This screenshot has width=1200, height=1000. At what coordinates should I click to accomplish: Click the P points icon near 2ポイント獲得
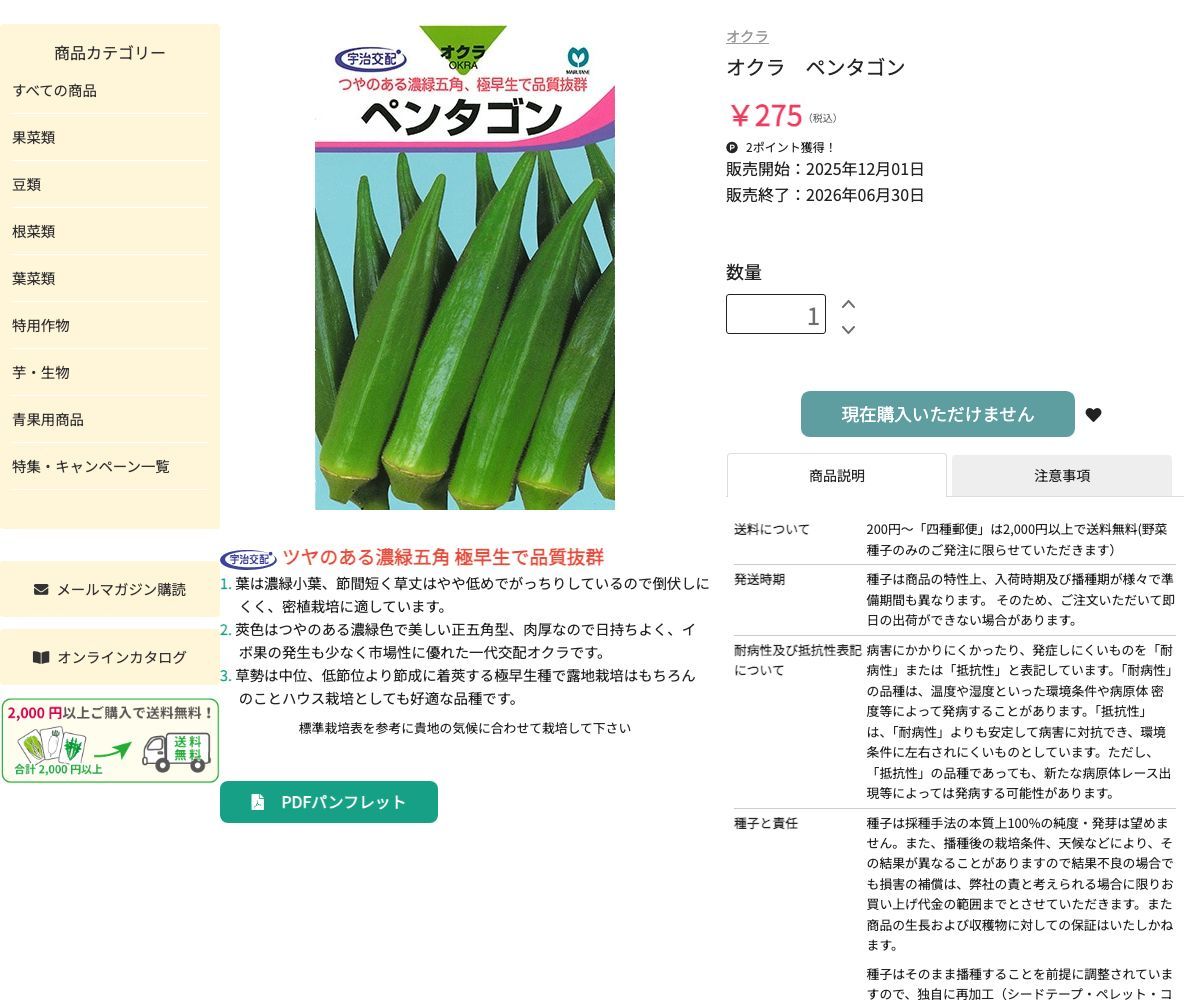point(733,147)
